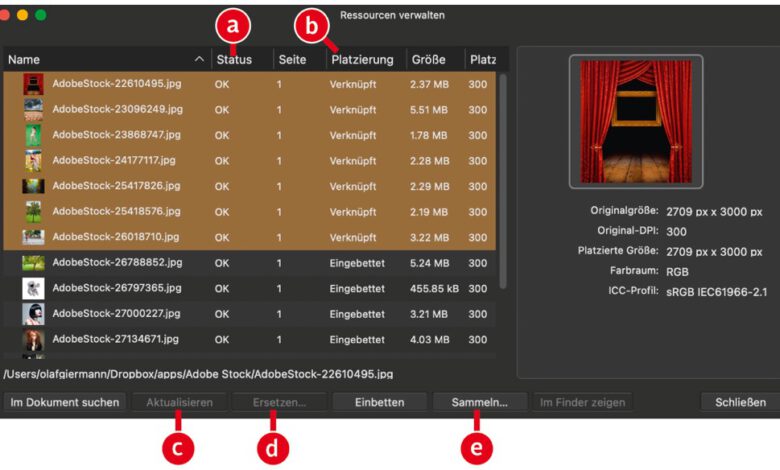The height and width of the screenshot is (470, 780).
Task: Select file name AdobeStock-25418576.jpg
Action: tap(116, 211)
